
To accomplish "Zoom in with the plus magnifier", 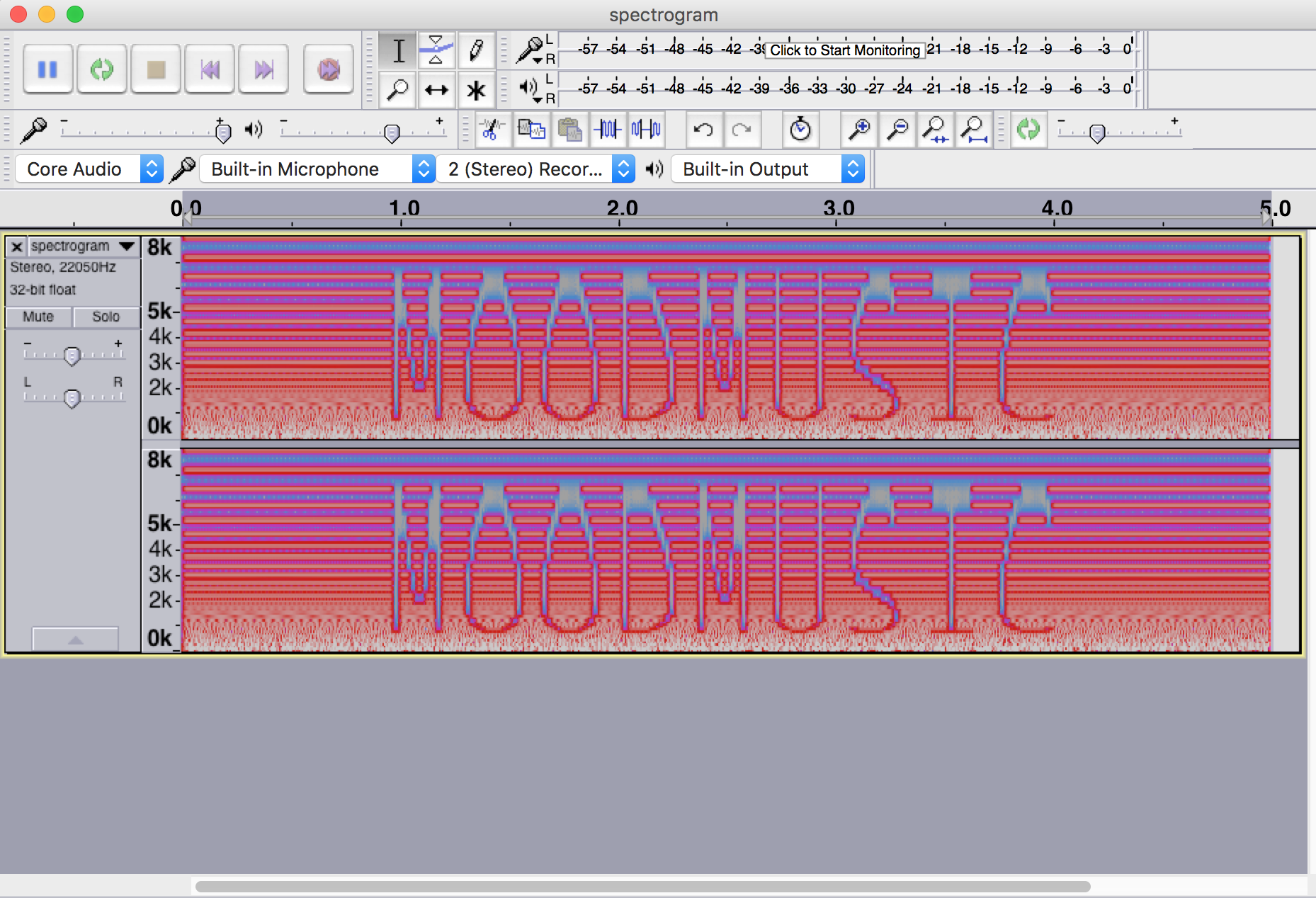I will pyautogui.click(x=859, y=130).
